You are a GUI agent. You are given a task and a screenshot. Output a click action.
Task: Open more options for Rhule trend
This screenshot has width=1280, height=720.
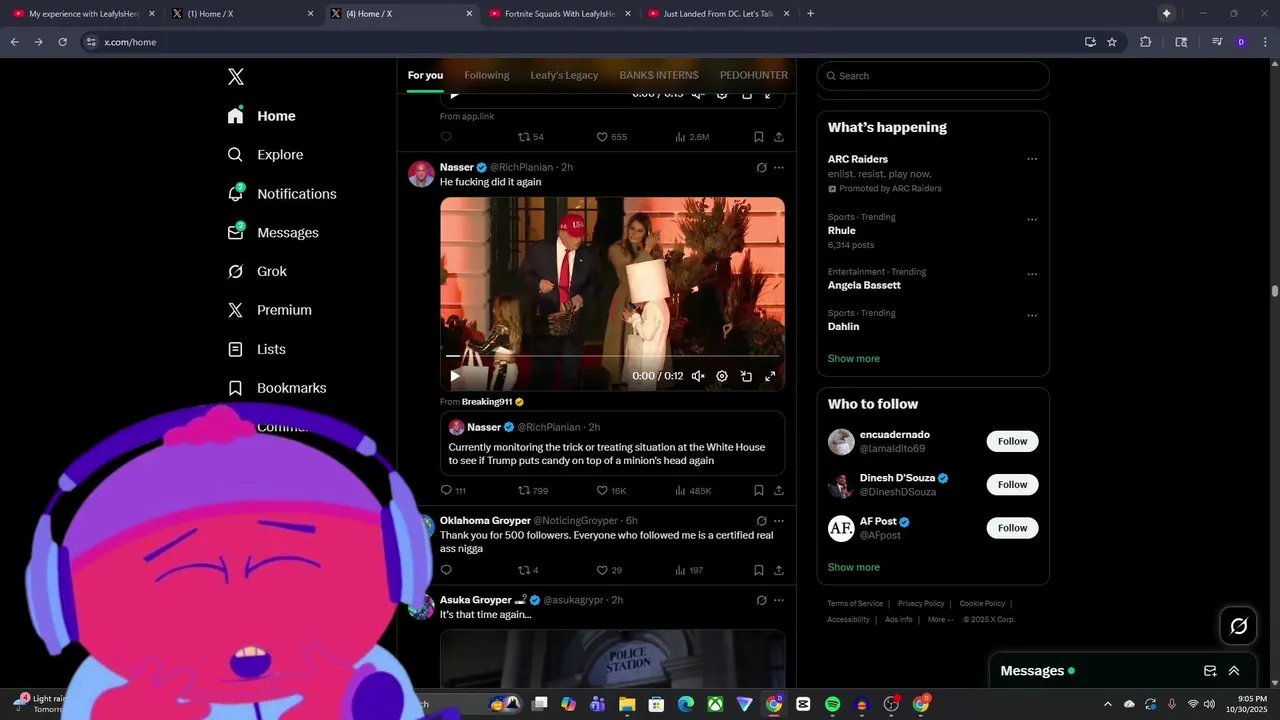[1032, 220]
